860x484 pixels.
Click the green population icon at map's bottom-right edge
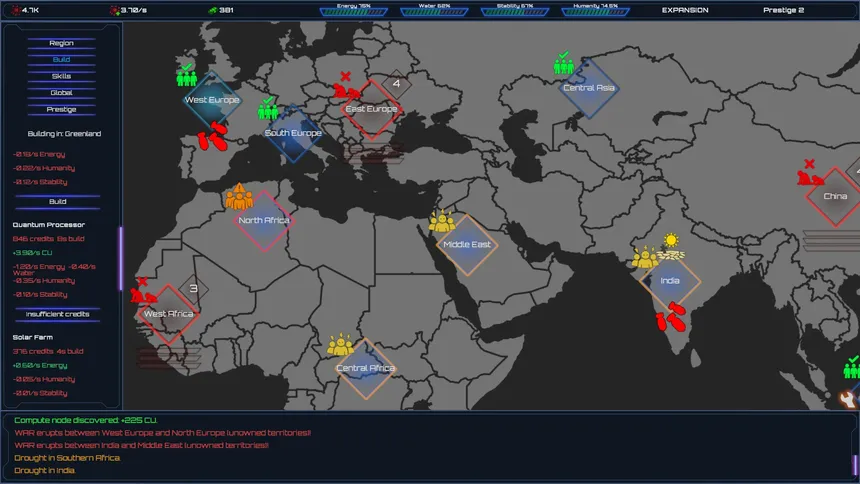(x=852, y=367)
